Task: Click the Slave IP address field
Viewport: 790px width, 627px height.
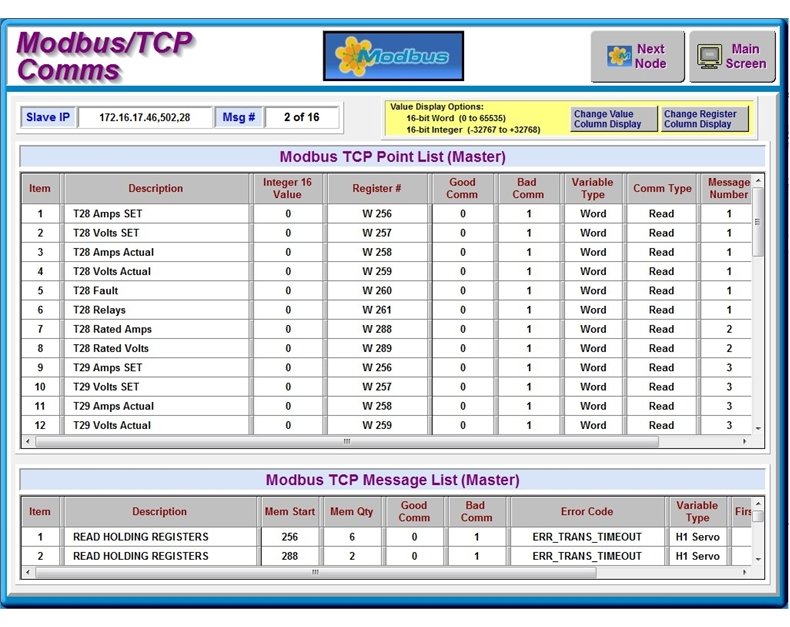Action: tap(145, 118)
